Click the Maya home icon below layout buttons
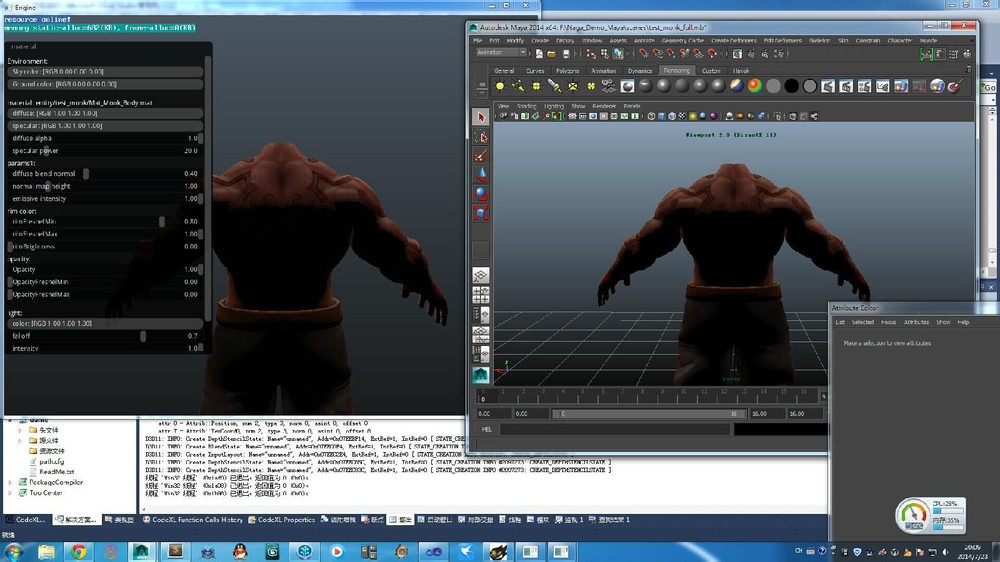Viewport: 1000px width, 562px height. 481,374
